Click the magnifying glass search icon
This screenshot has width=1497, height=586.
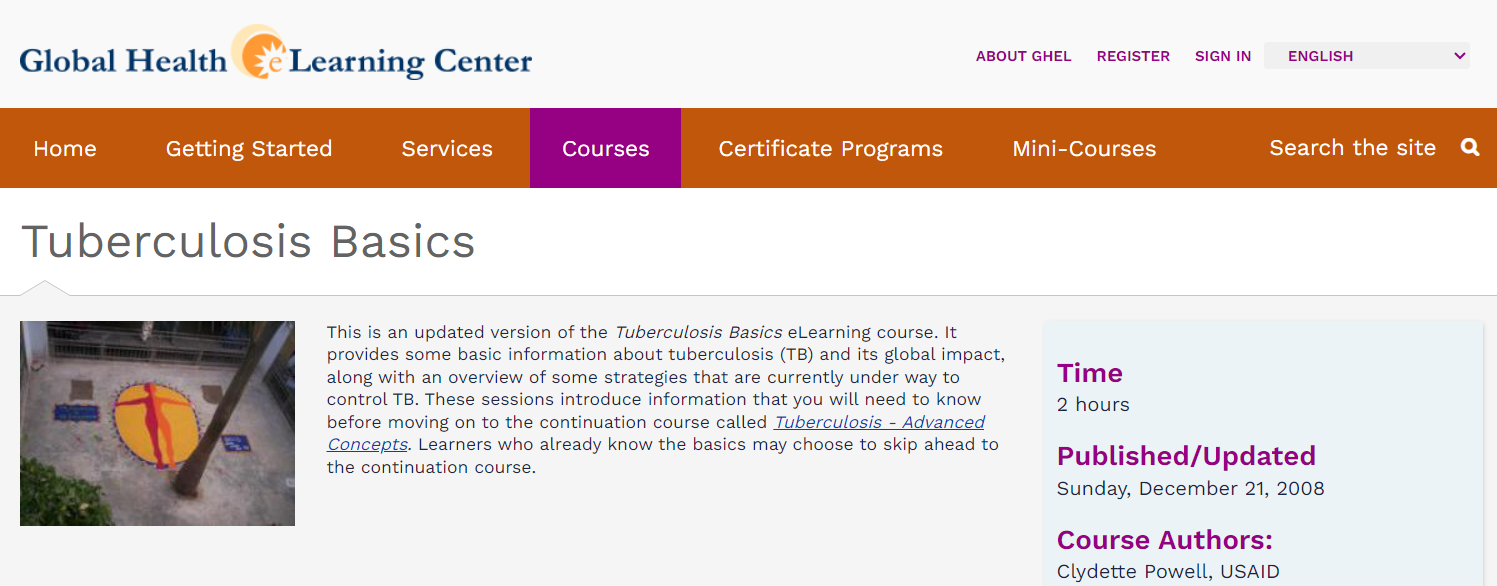[1469, 148]
